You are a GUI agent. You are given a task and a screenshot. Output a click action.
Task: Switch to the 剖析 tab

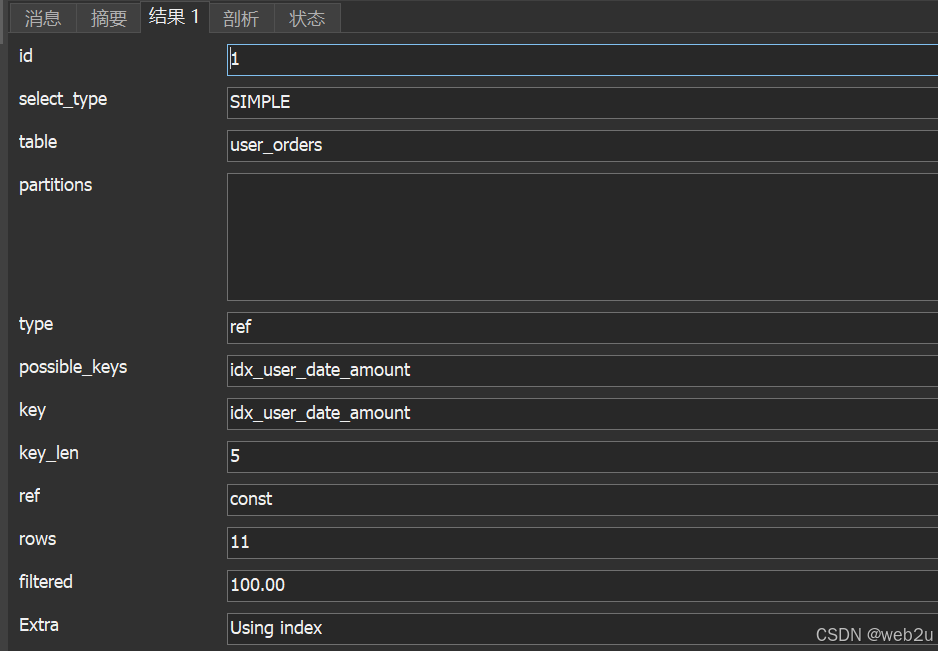[x=241, y=18]
